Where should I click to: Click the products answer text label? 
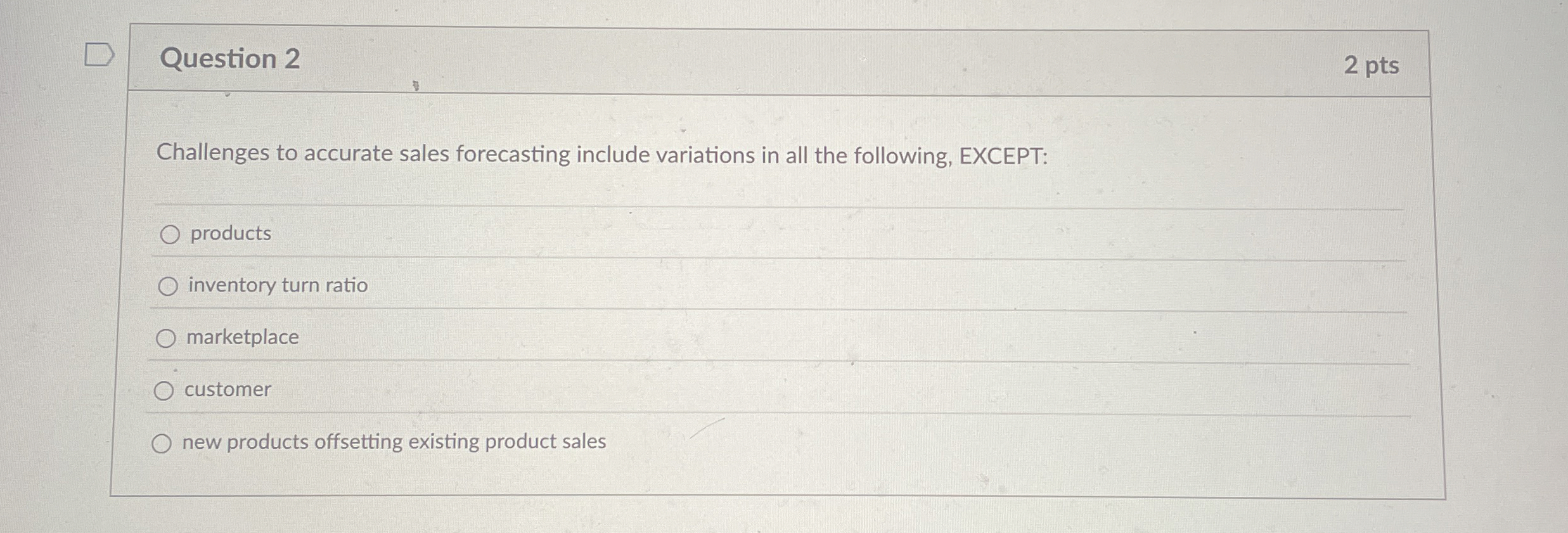228,234
